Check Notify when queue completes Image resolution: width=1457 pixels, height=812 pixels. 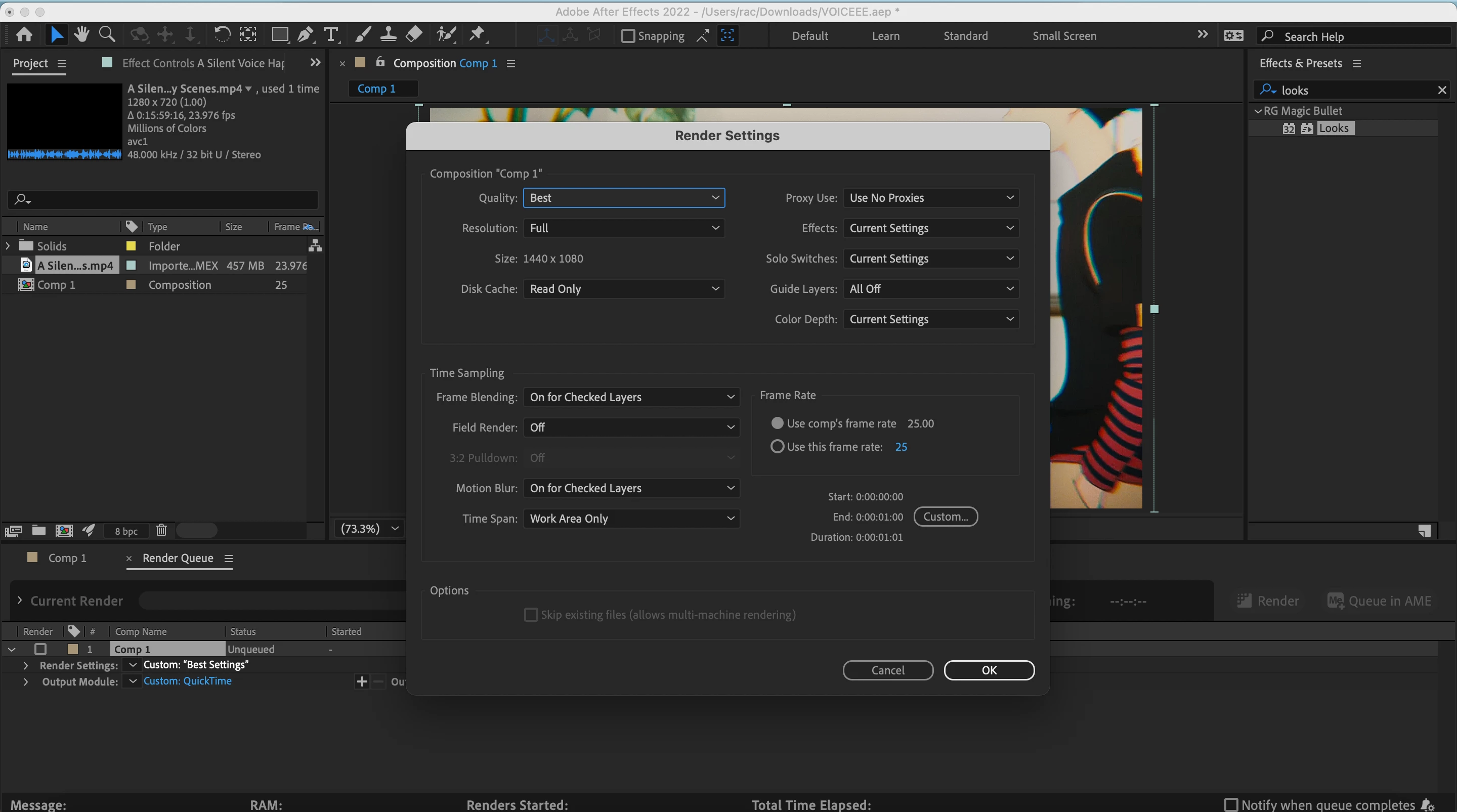click(1231, 804)
